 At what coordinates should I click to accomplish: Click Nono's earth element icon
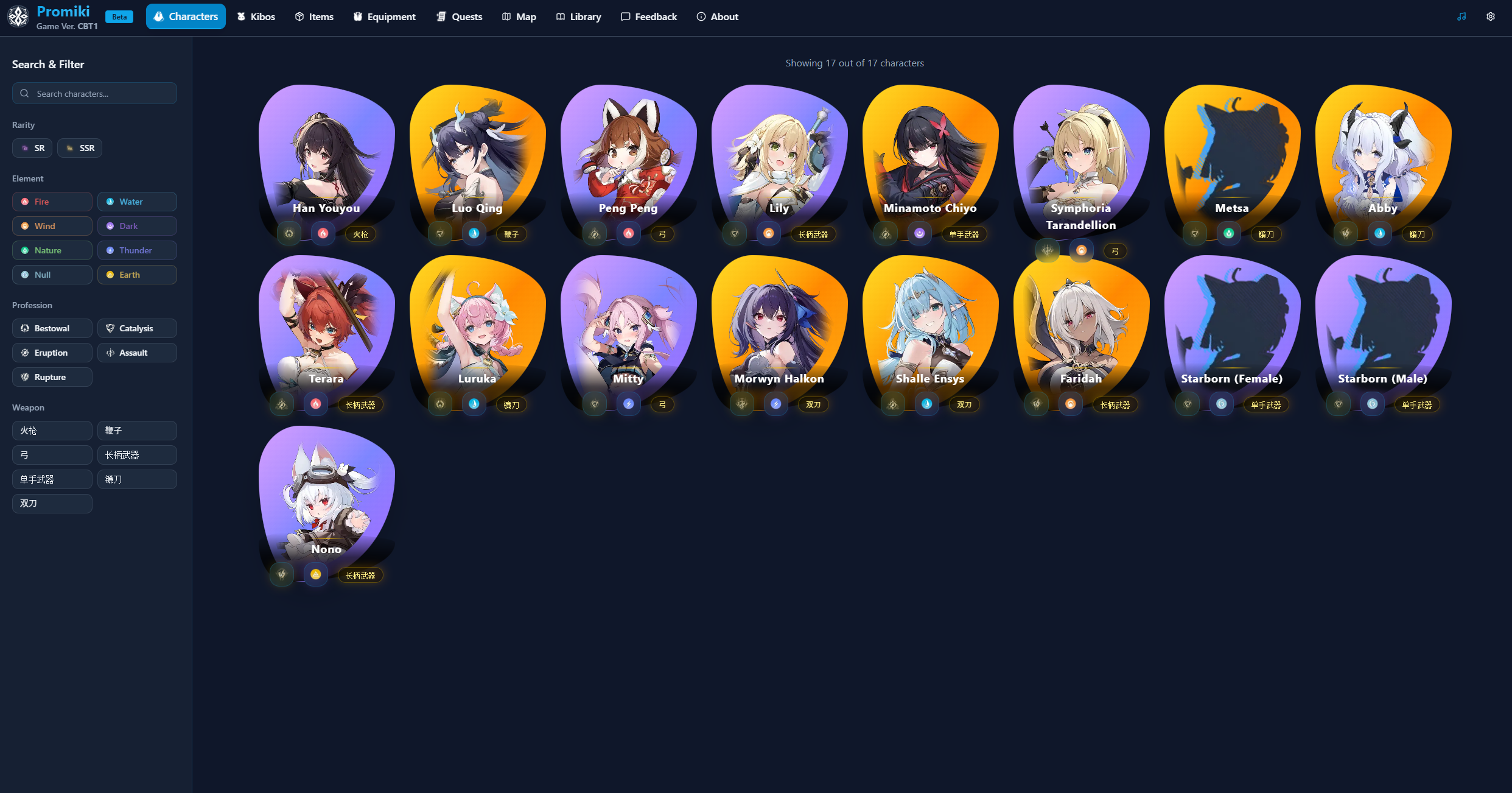point(316,574)
